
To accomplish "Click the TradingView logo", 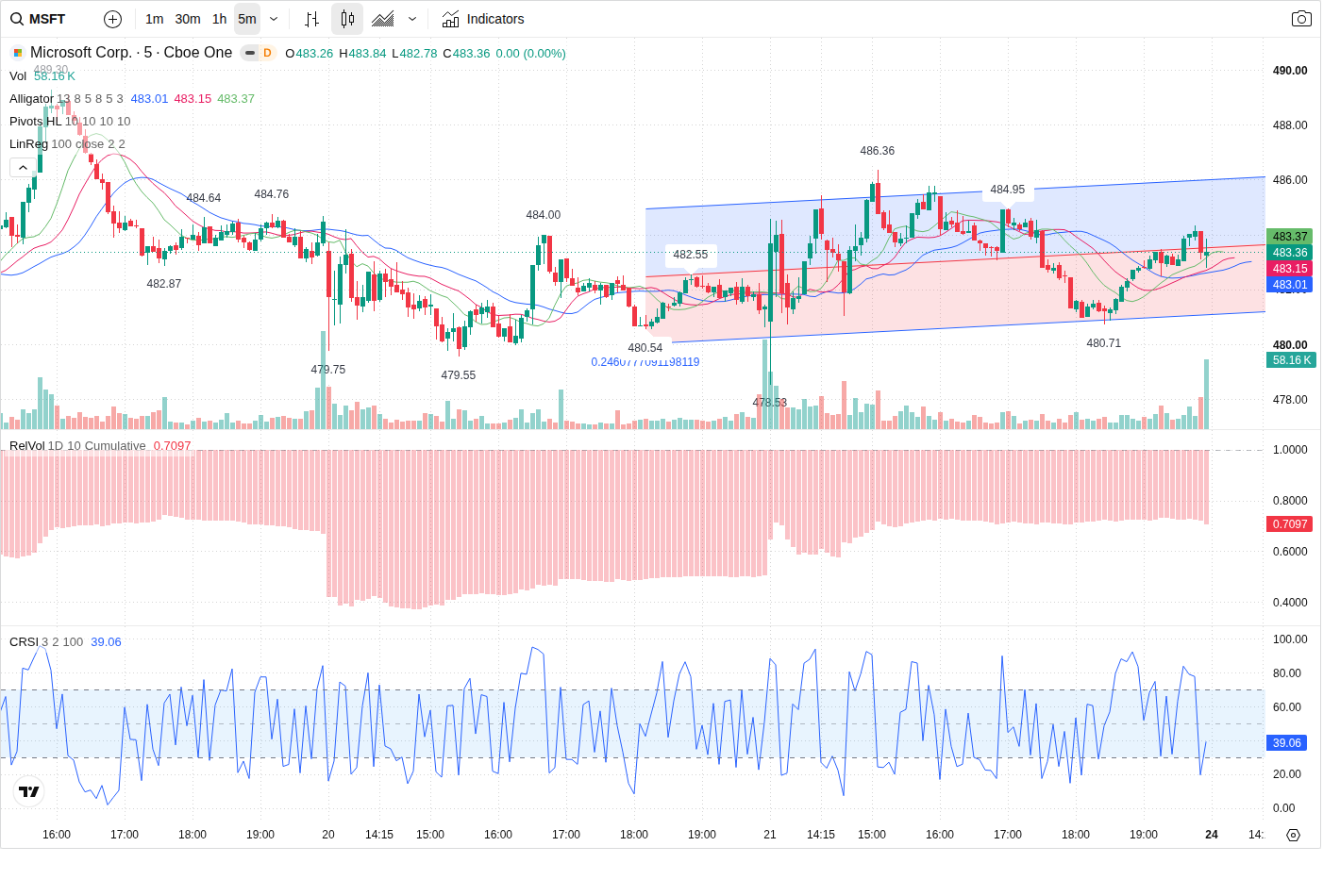I will click(x=29, y=791).
